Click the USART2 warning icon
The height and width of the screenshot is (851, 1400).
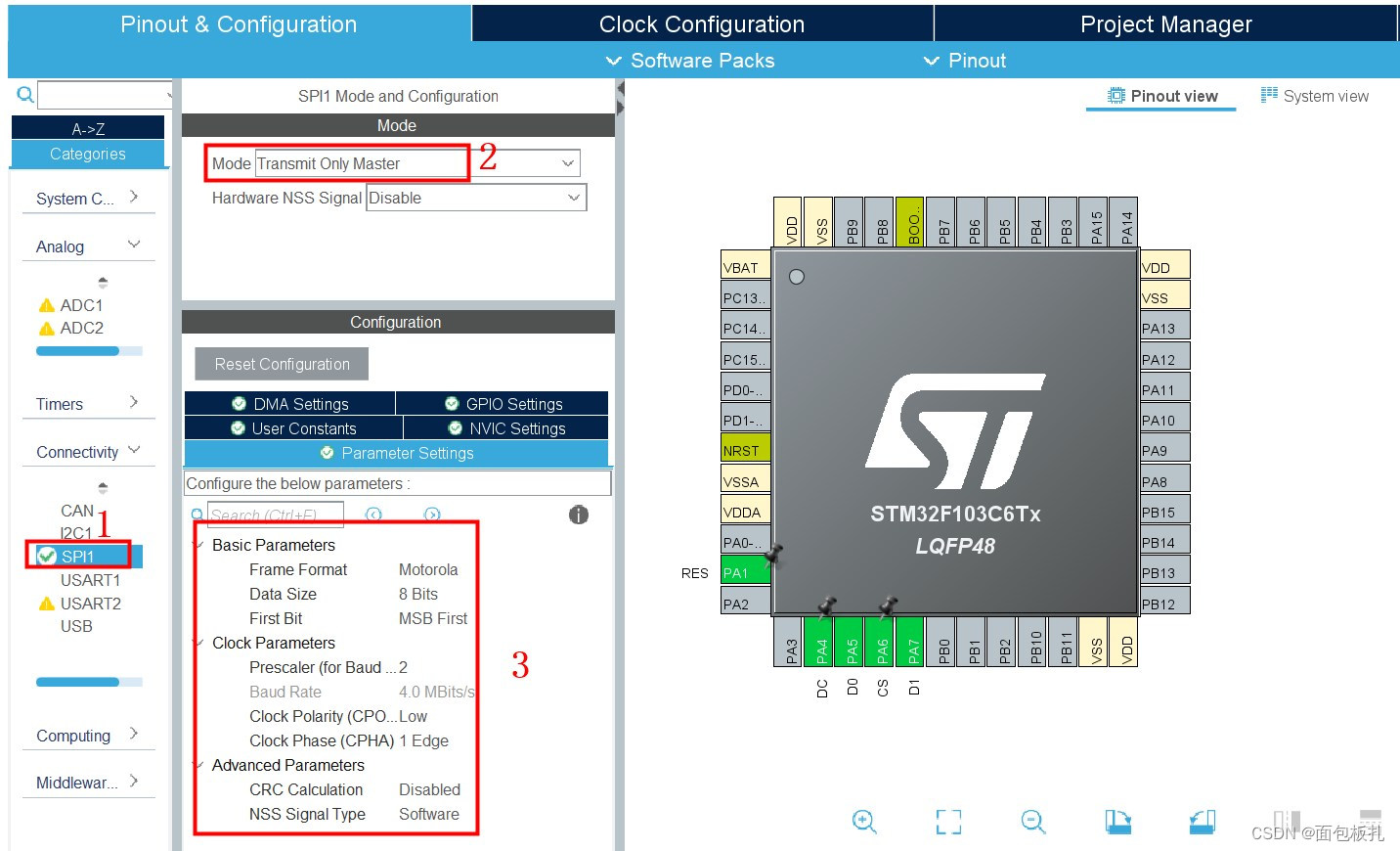pyautogui.click(x=46, y=604)
